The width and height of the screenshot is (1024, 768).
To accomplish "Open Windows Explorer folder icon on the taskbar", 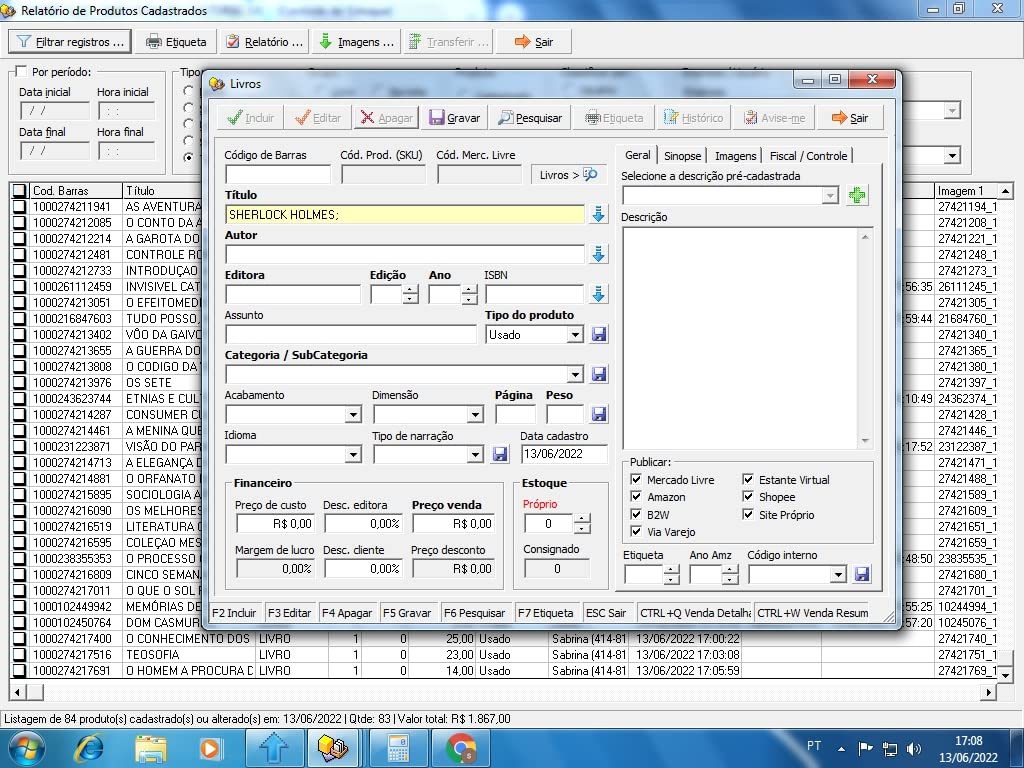I will pos(151,748).
